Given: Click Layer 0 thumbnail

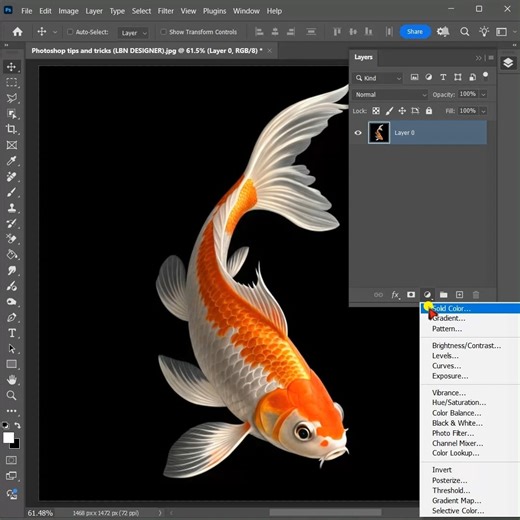Looking at the screenshot, I should 379,133.
